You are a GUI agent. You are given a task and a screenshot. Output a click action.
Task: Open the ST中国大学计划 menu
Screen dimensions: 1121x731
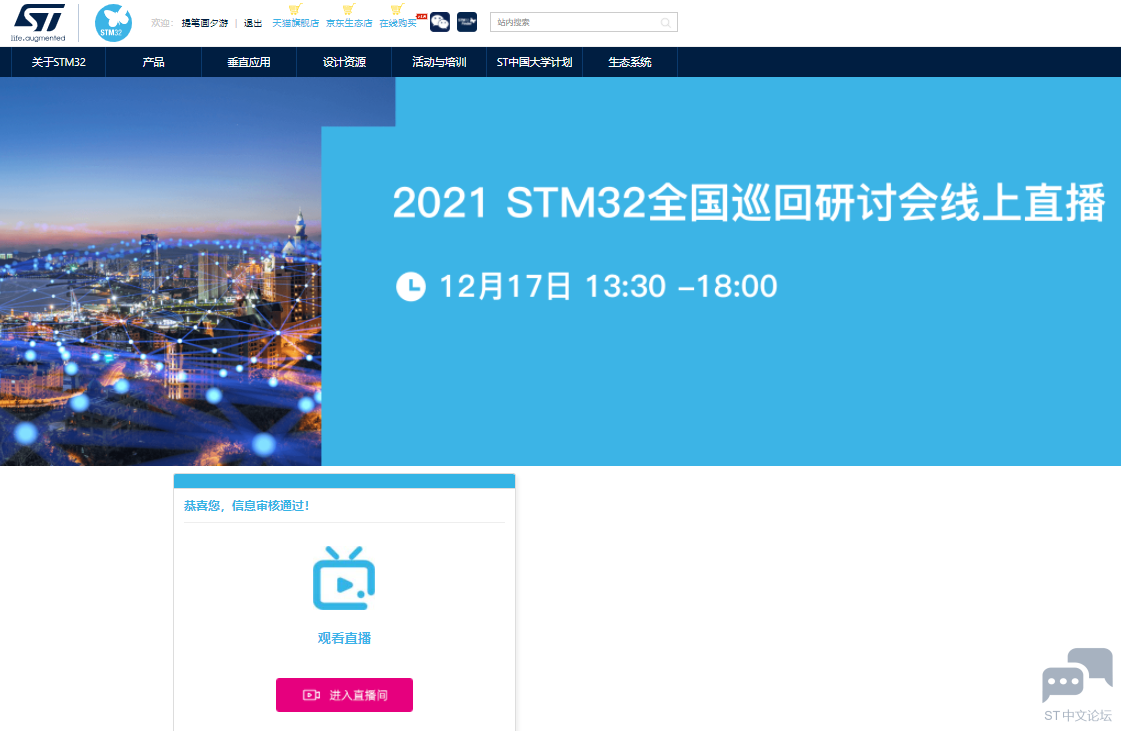pyautogui.click(x=535, y=62)
